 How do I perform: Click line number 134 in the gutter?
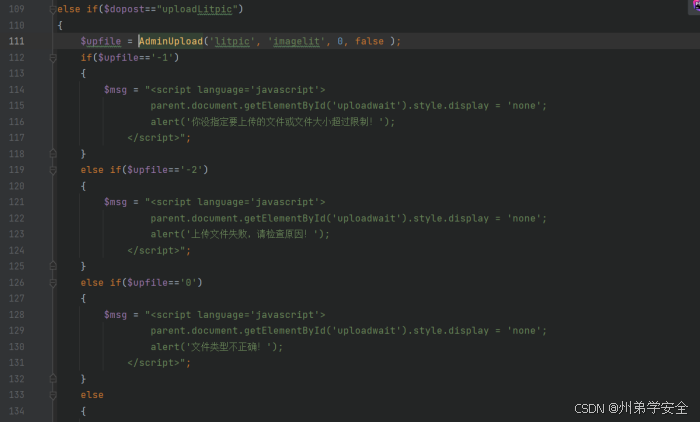click(17, 411)
